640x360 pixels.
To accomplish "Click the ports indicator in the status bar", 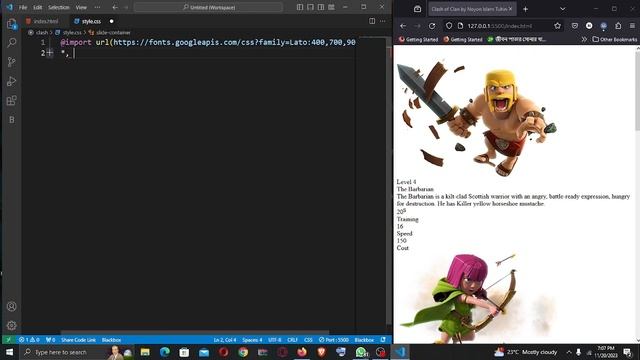I will tap(51, 340).
